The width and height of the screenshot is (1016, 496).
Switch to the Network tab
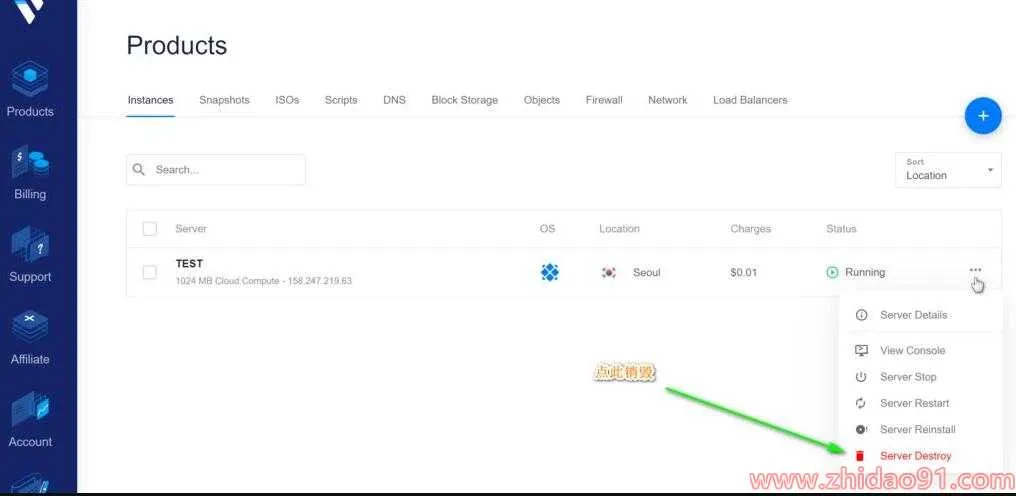pyautogui.click(x=667, y=100)
